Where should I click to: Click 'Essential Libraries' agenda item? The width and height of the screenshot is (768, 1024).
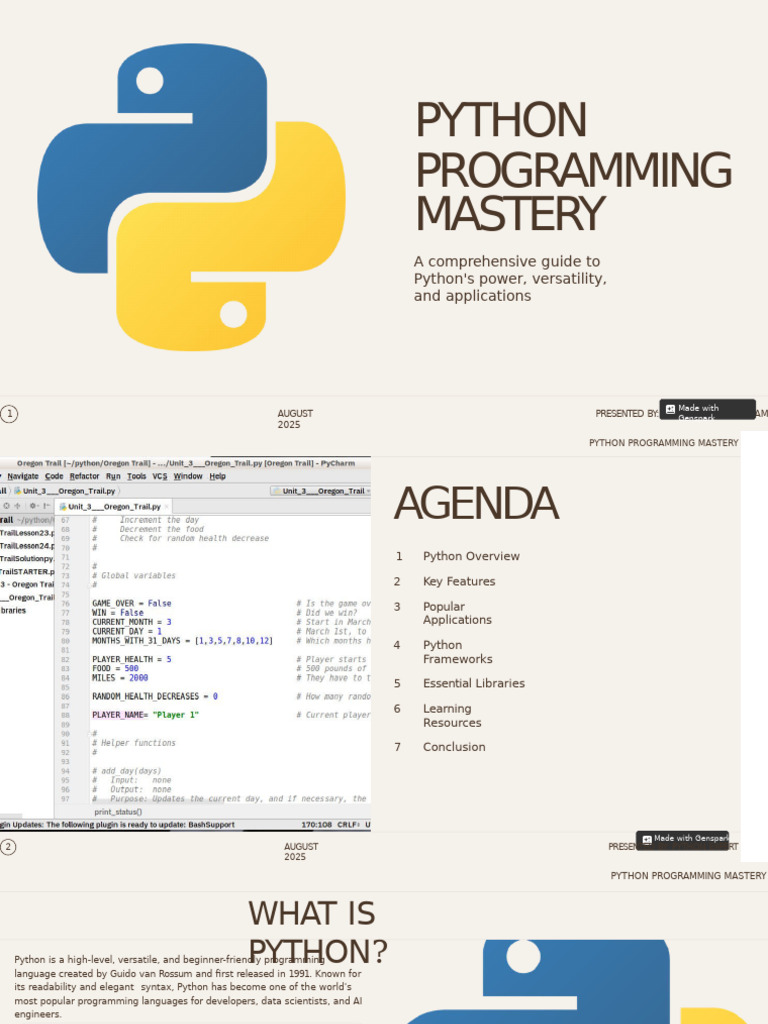473,683
